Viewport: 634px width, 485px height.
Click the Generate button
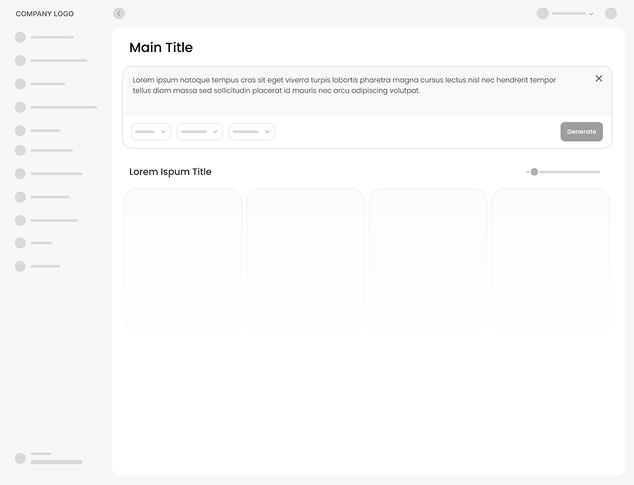point(581,132)
